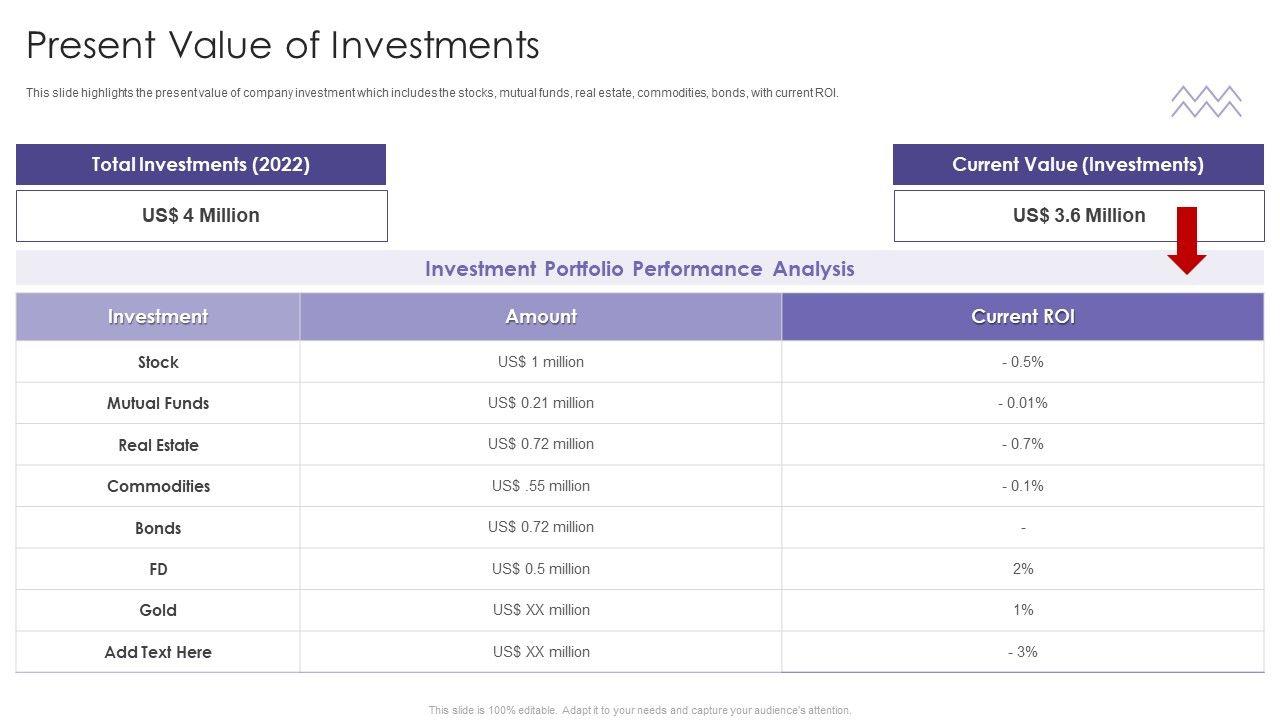This screenshot has width=1280, height=720.
Task: Click the Commodities ROI value -0.1%
Action: click(1023, 486)
